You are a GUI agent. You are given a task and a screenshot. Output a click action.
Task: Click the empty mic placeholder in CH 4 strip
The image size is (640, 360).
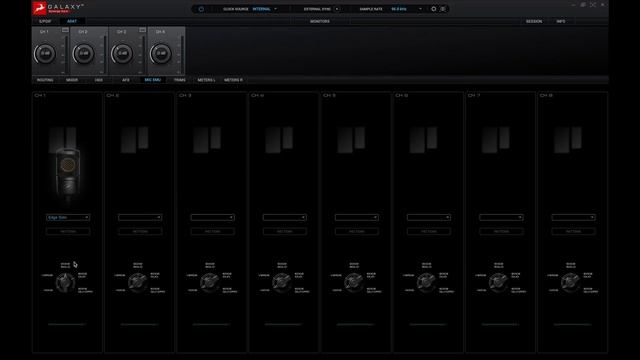point(279,140)
